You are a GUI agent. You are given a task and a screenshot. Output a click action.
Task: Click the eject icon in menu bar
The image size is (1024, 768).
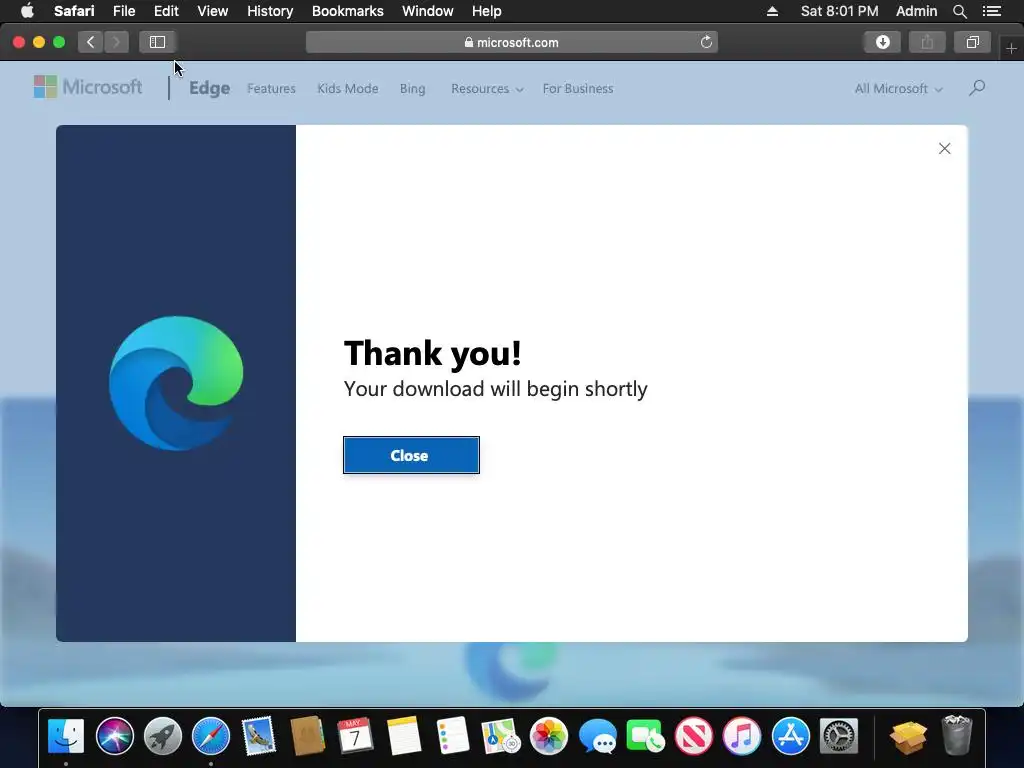[772, 11]
